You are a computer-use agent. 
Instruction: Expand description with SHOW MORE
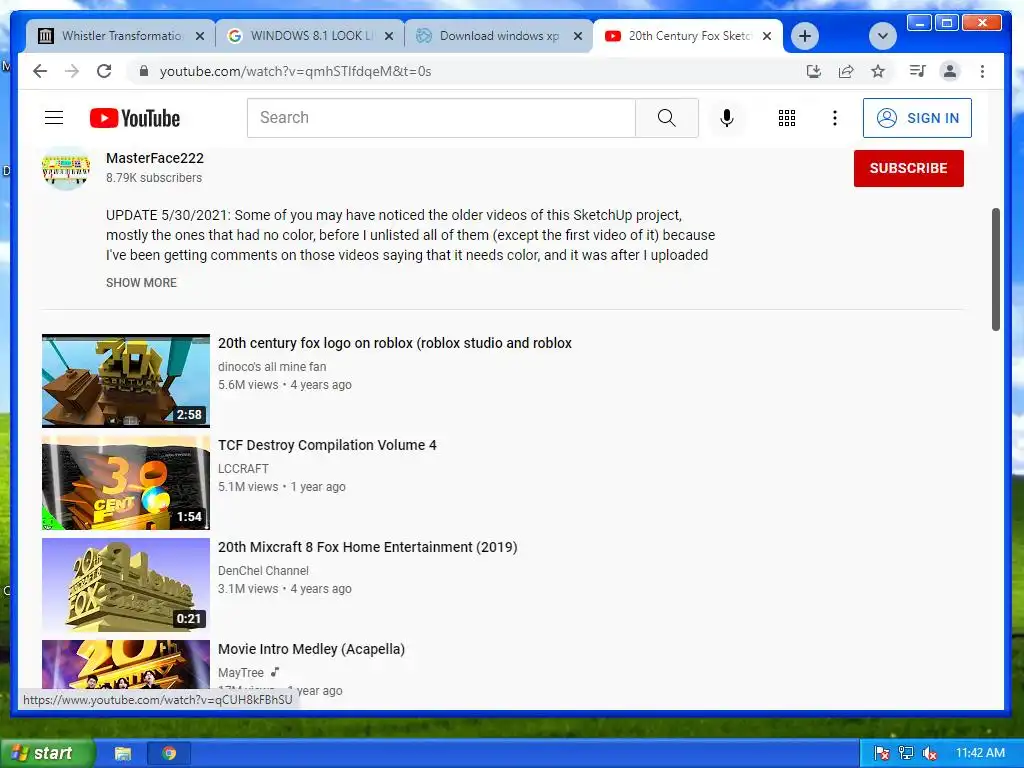click(x=141, y=283)
